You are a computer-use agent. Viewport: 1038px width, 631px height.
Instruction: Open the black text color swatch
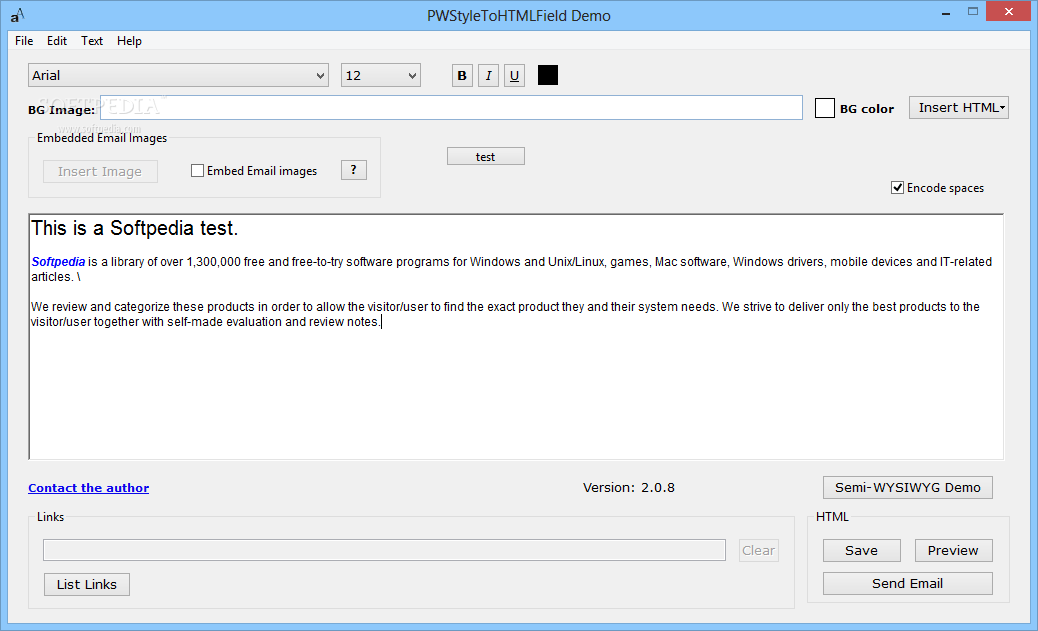tap(547, 75)
